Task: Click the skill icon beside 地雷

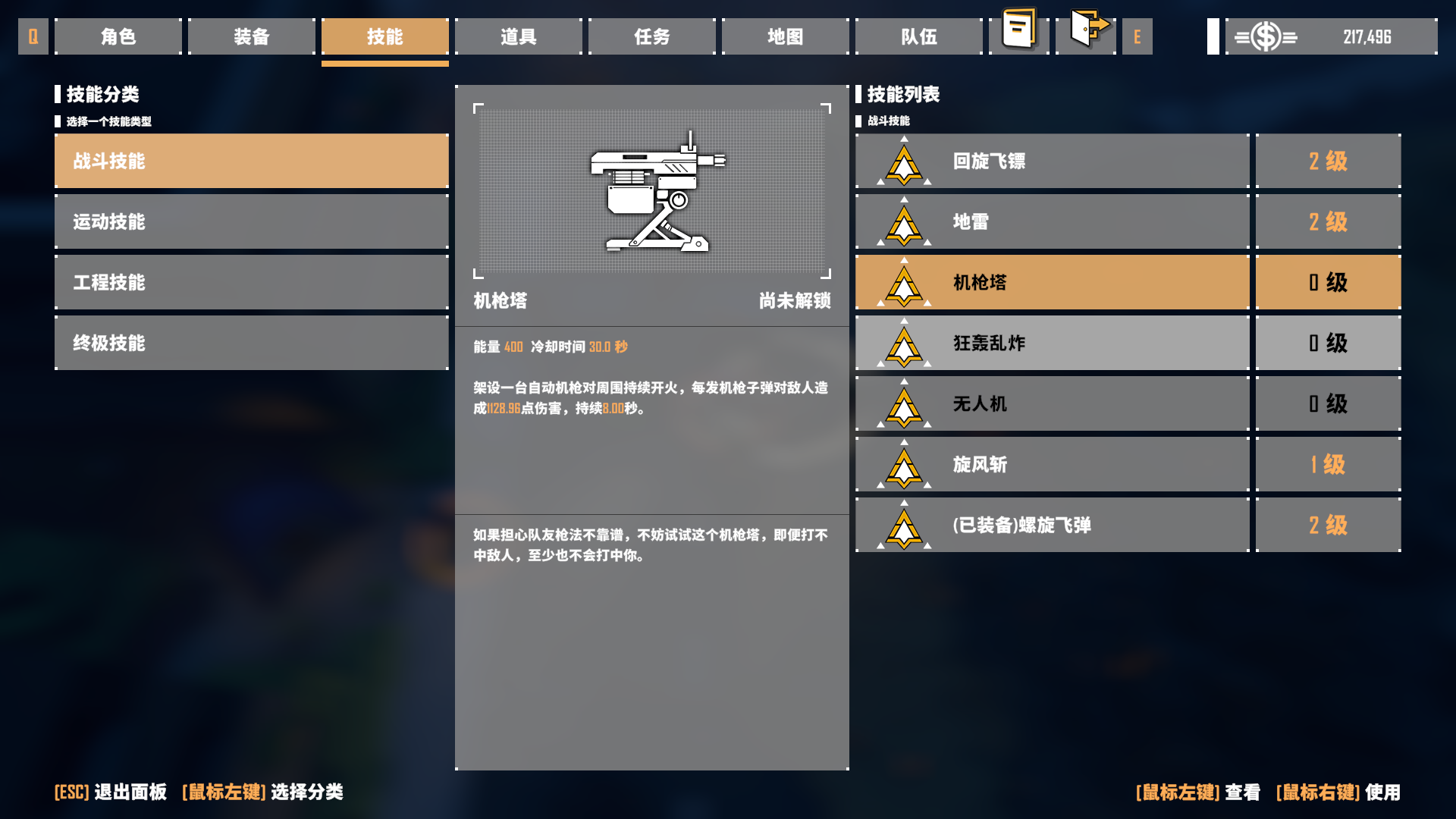Action: 904,221
